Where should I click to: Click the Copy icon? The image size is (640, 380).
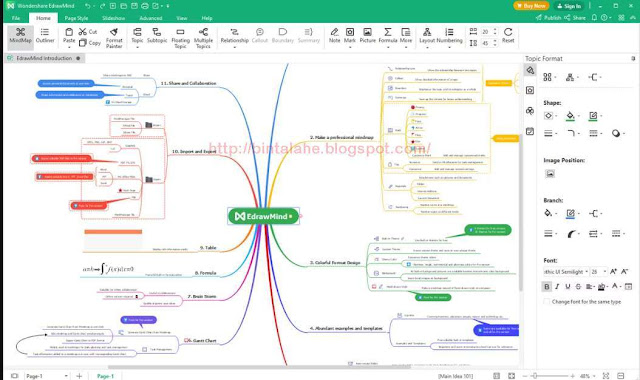[x=82, y=42]
